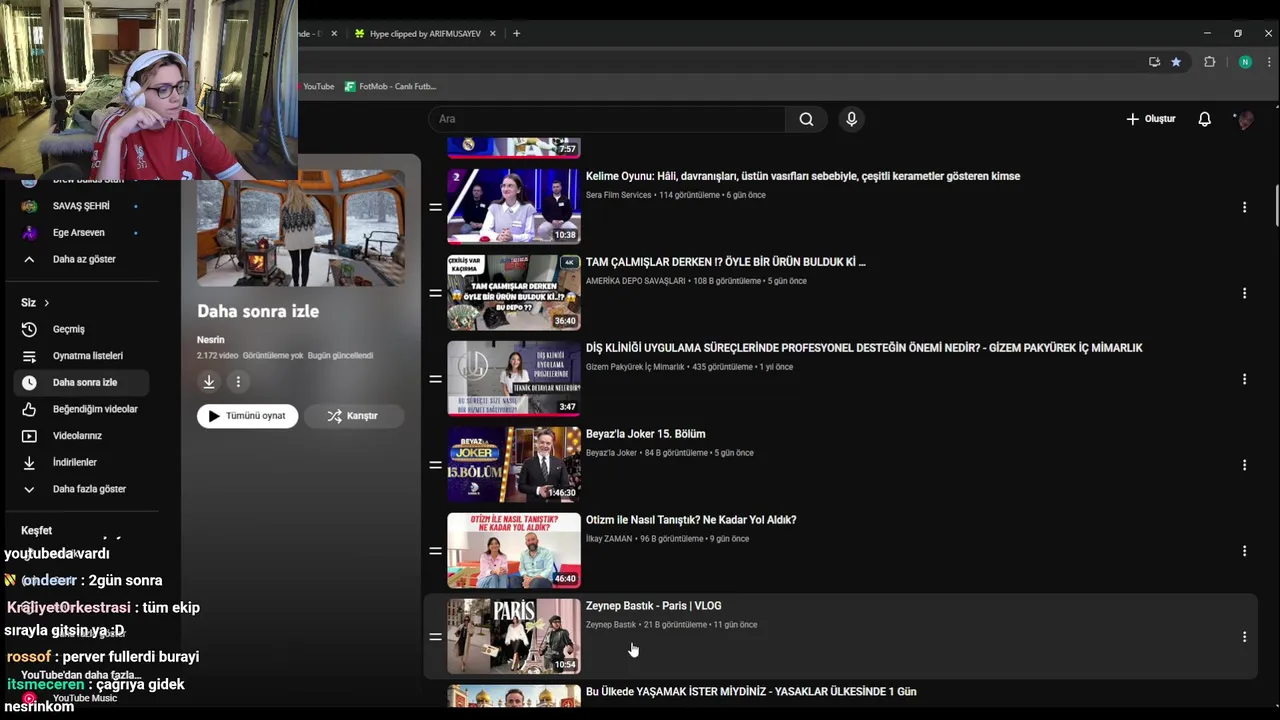This screenshot has height=720, width=1280.
Task: Grab reorder handle of DİŞ KLİNİĞİ video
Action: (435, 379)
